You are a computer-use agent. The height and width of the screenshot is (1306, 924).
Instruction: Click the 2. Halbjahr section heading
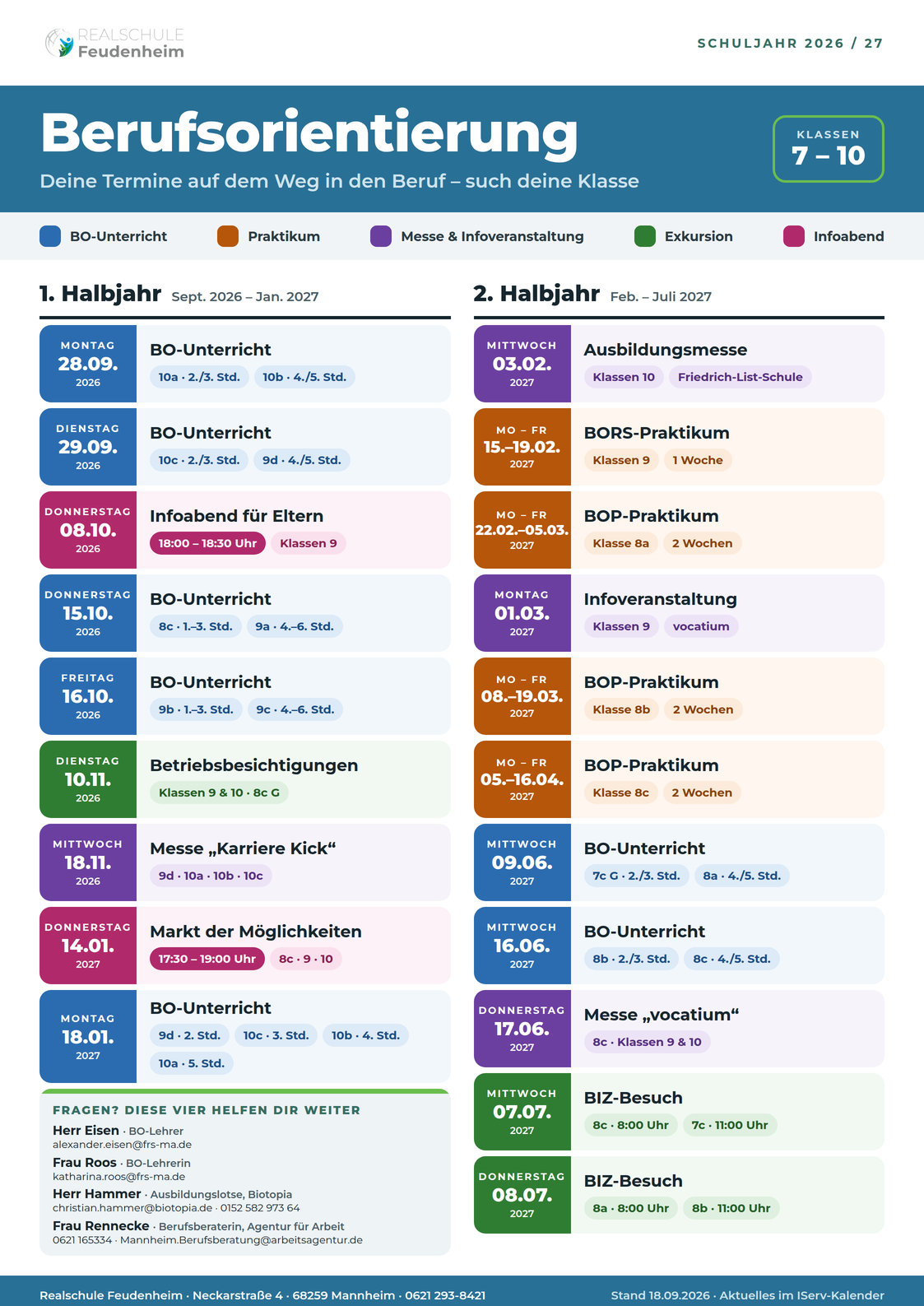(536, 294)
